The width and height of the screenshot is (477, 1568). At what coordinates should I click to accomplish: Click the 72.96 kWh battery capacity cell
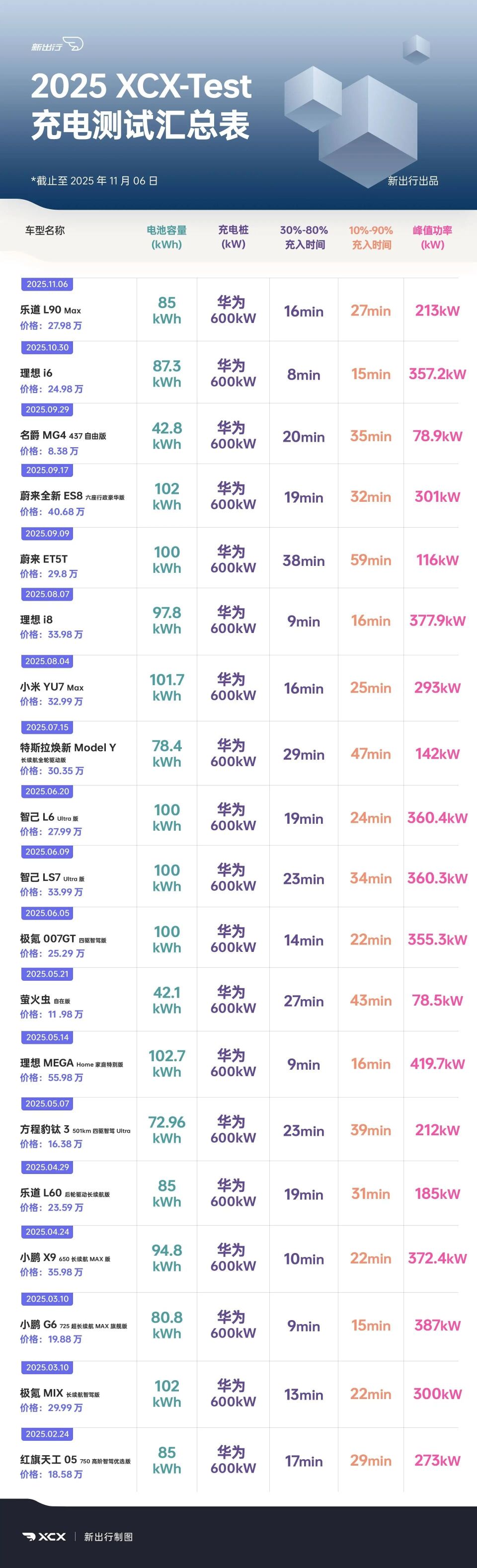coord(167,1130)
